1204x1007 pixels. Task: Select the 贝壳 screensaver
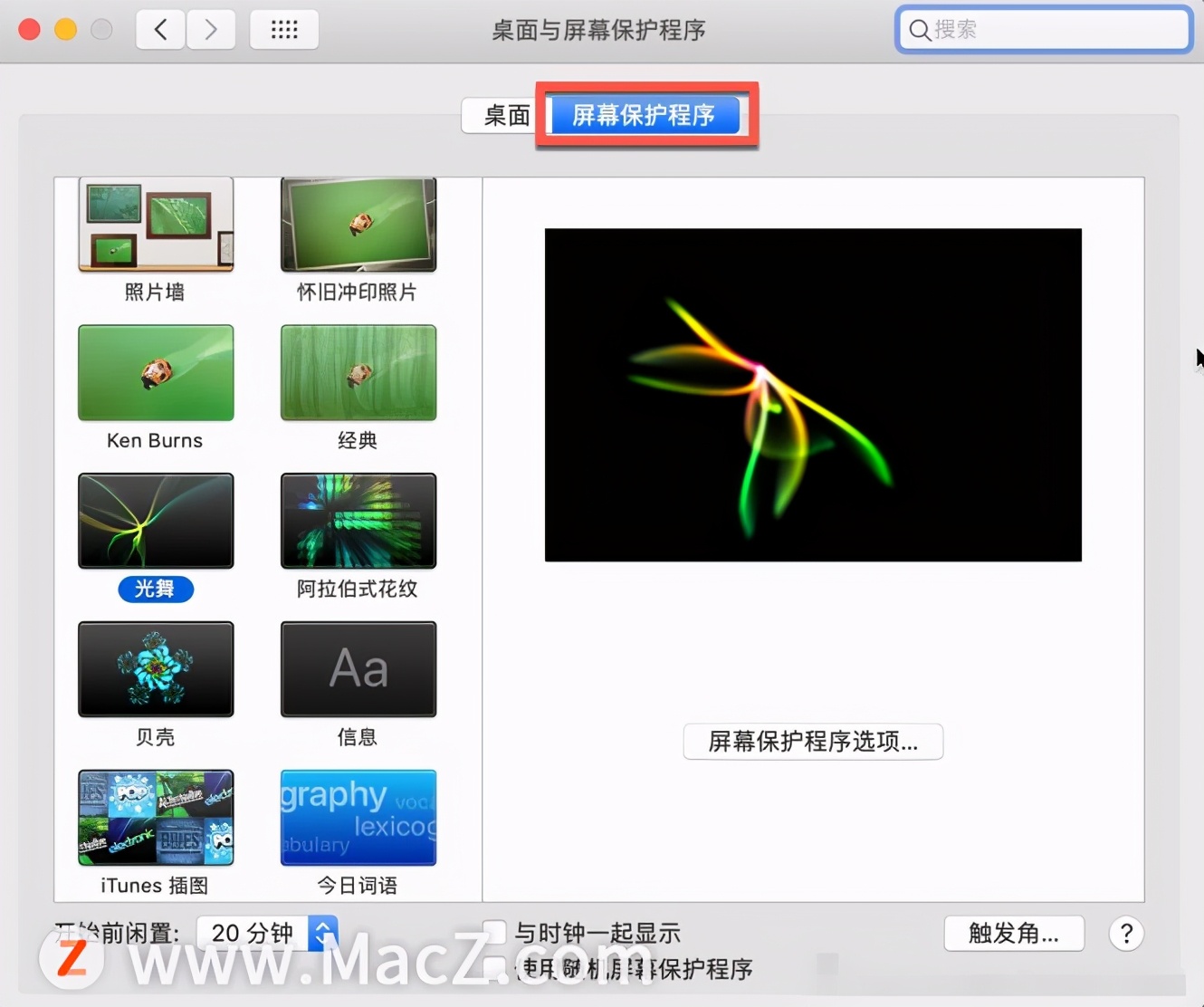point(155,669)
